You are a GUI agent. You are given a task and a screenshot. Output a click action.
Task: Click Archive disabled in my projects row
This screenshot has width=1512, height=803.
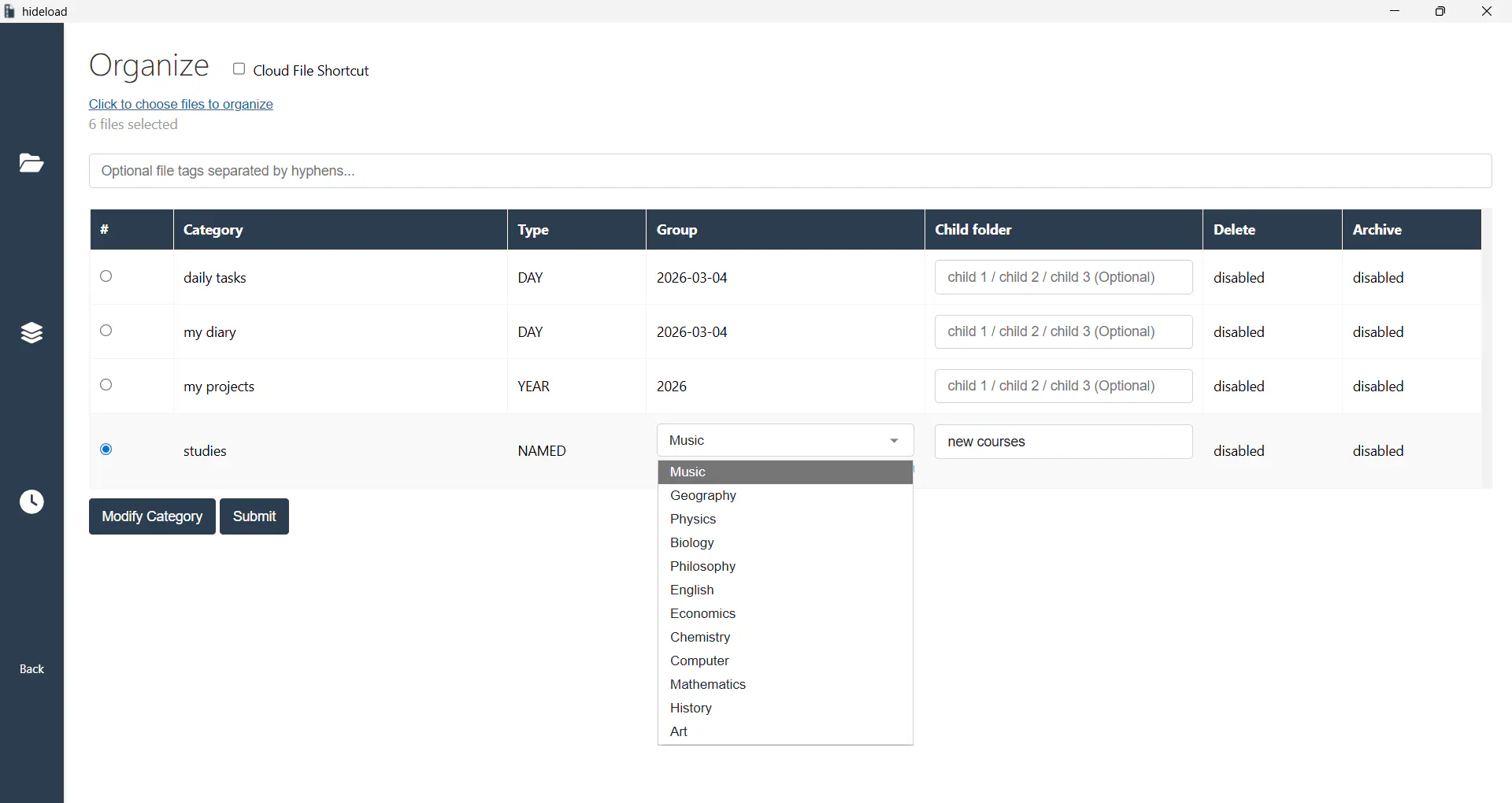click(x=1379, y=387)
